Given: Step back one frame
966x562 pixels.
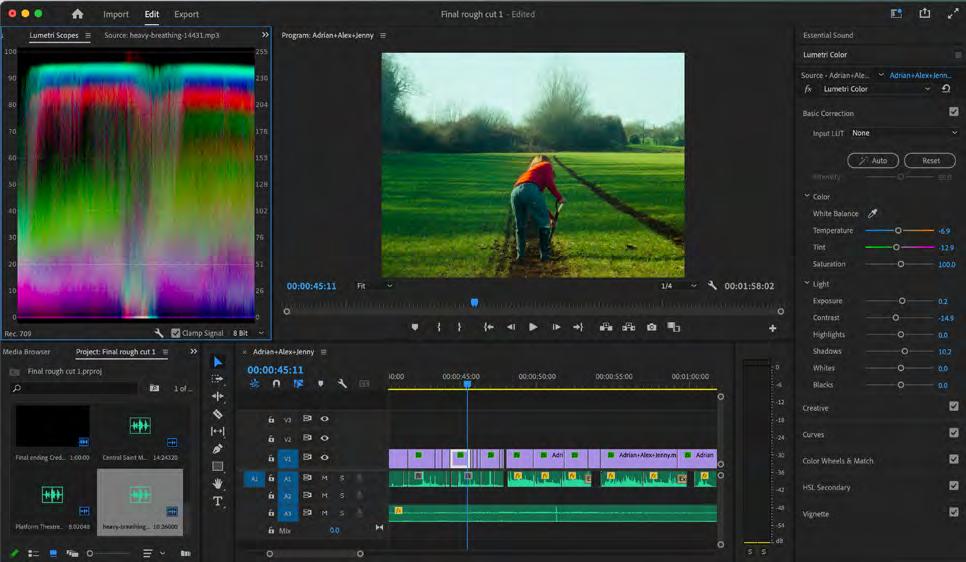Looking at the screenshot, I should click(x=511, y=327).
